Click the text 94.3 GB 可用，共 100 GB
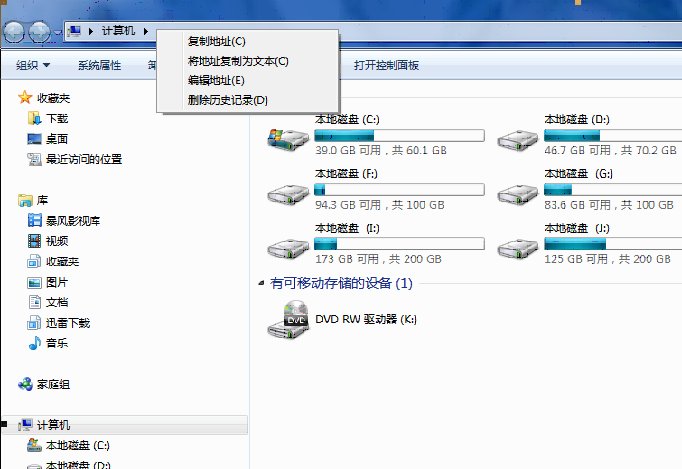682x469 pixels. pos(380,205)
